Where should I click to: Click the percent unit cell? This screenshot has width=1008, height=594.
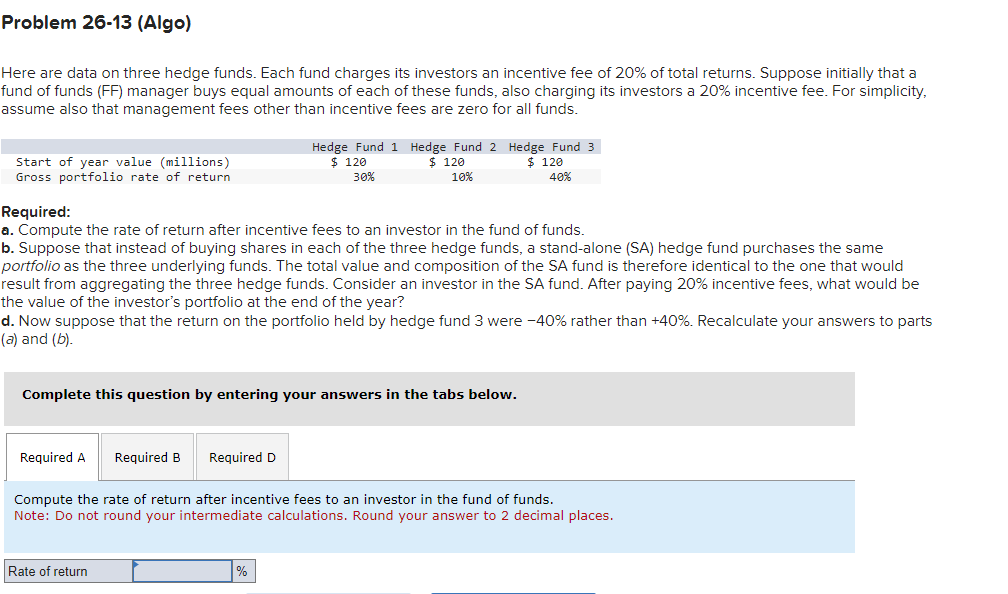[243, 571]
